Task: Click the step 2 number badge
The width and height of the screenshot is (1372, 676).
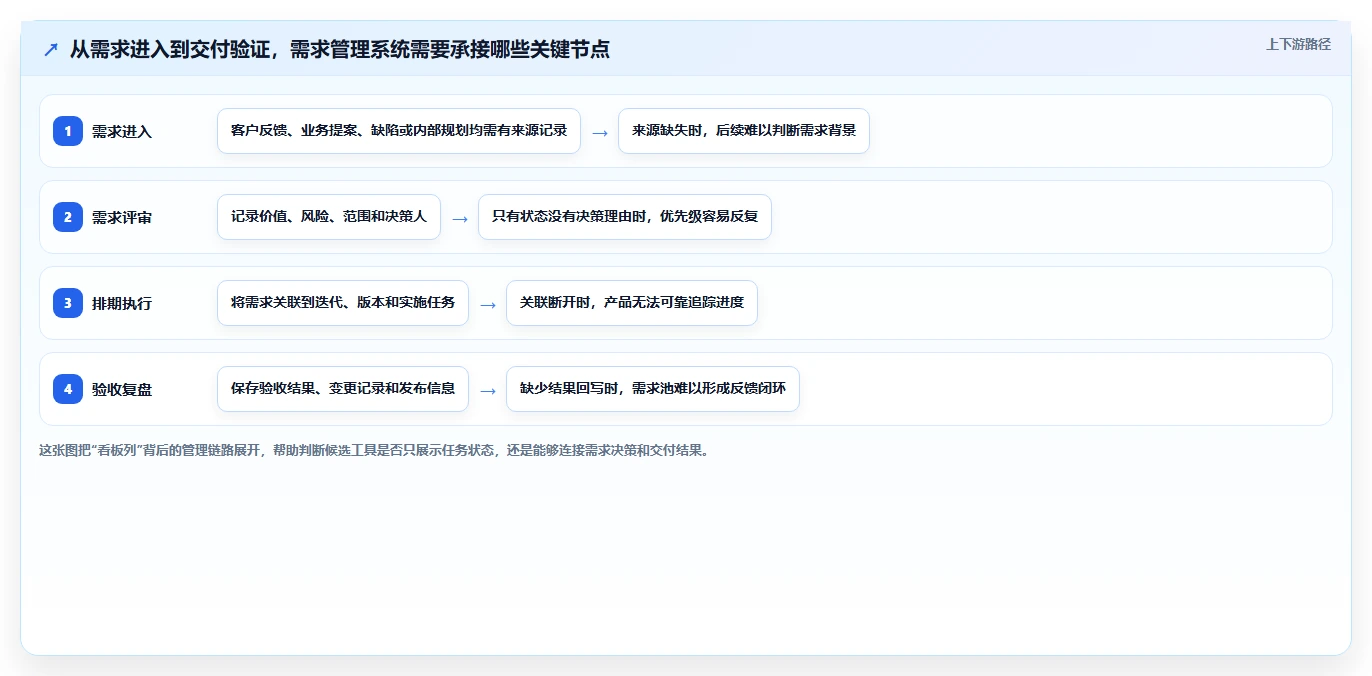Action: pyautogui.click(x=68, y=217)
